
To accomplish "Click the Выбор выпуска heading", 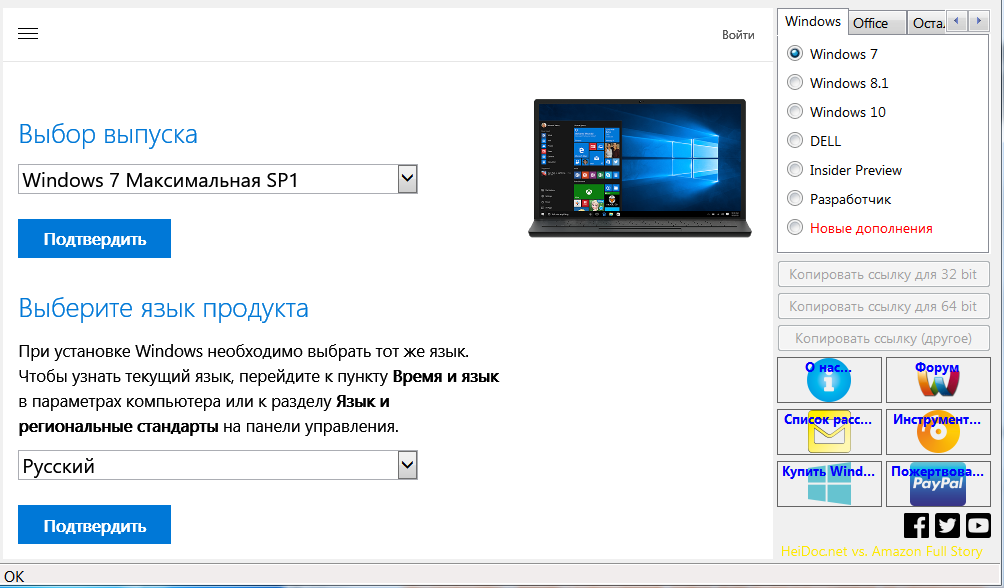I will tap(108, 135).
